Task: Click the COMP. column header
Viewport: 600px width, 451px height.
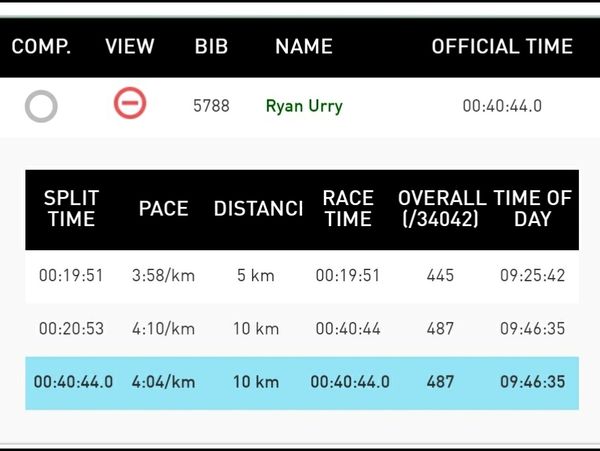Action: point(41,47)
